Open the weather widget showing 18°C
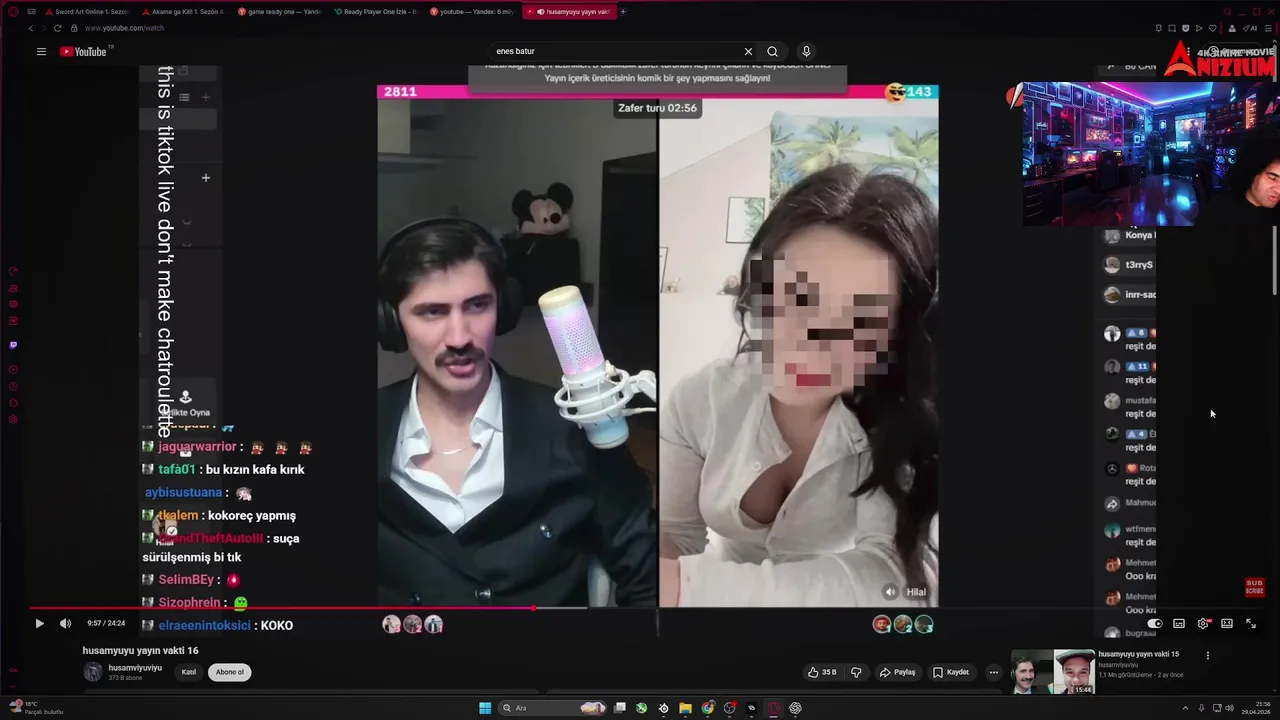1280x720 pixels. click(x=37, y=708)
